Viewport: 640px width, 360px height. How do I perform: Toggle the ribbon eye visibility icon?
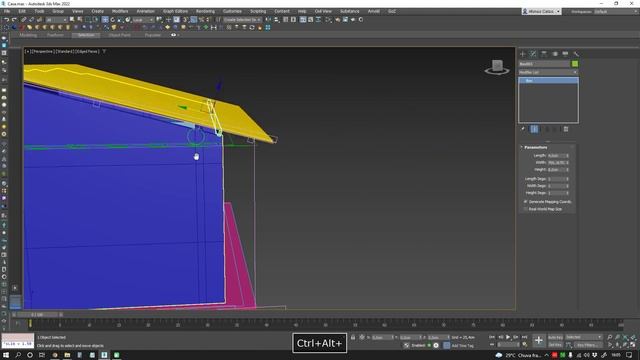click(x=173, y=35)
